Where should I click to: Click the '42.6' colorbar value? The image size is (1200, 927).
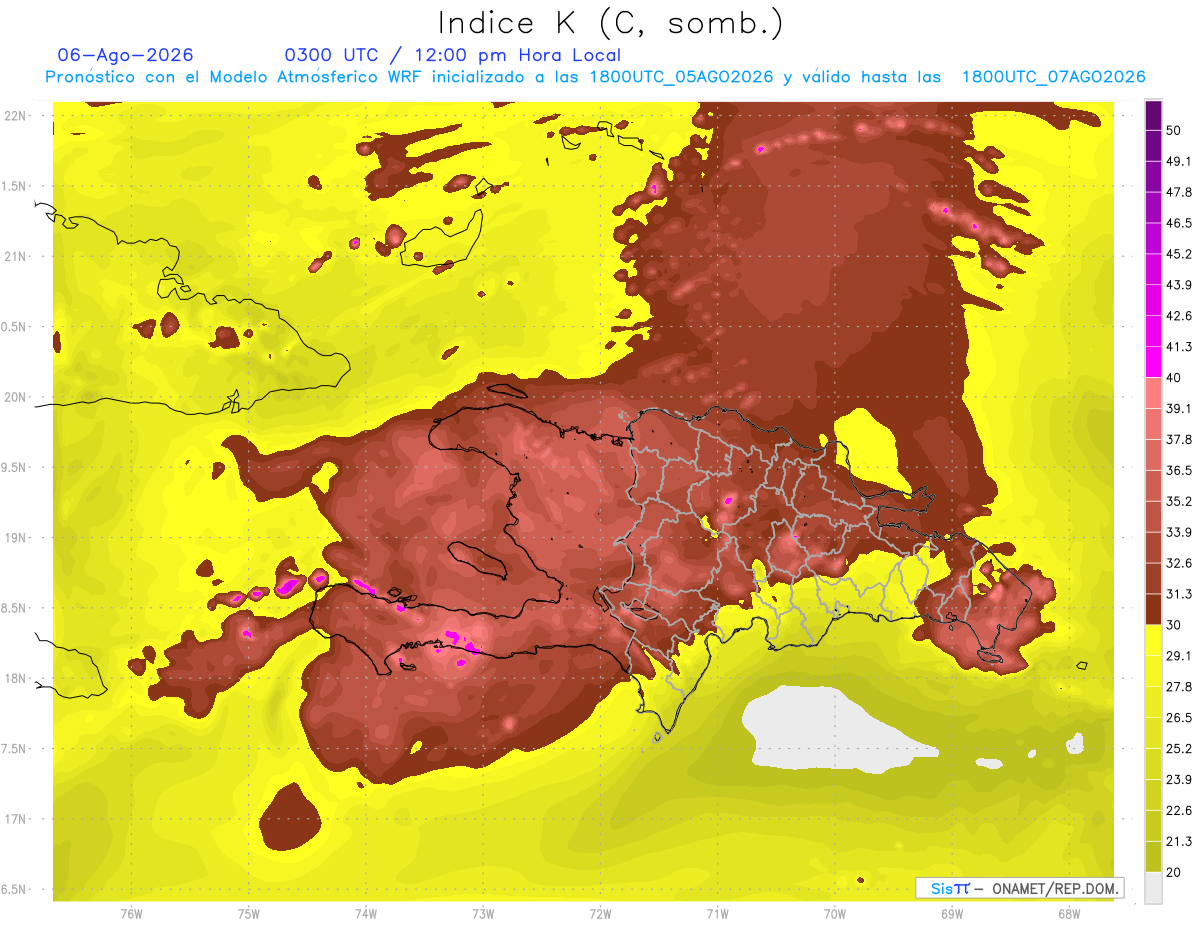[1179, 316]
